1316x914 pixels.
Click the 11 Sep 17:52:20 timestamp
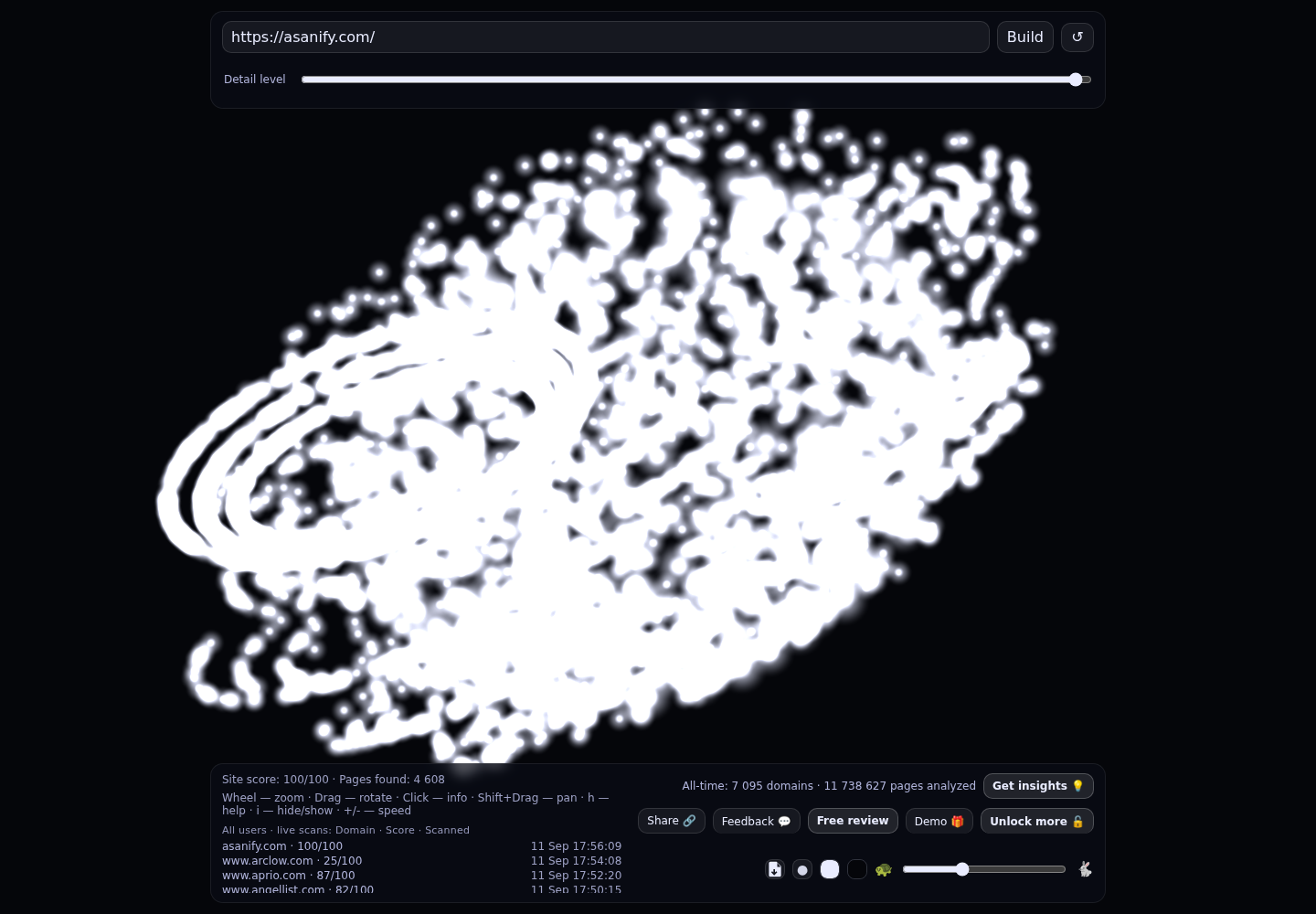(576, 876)
